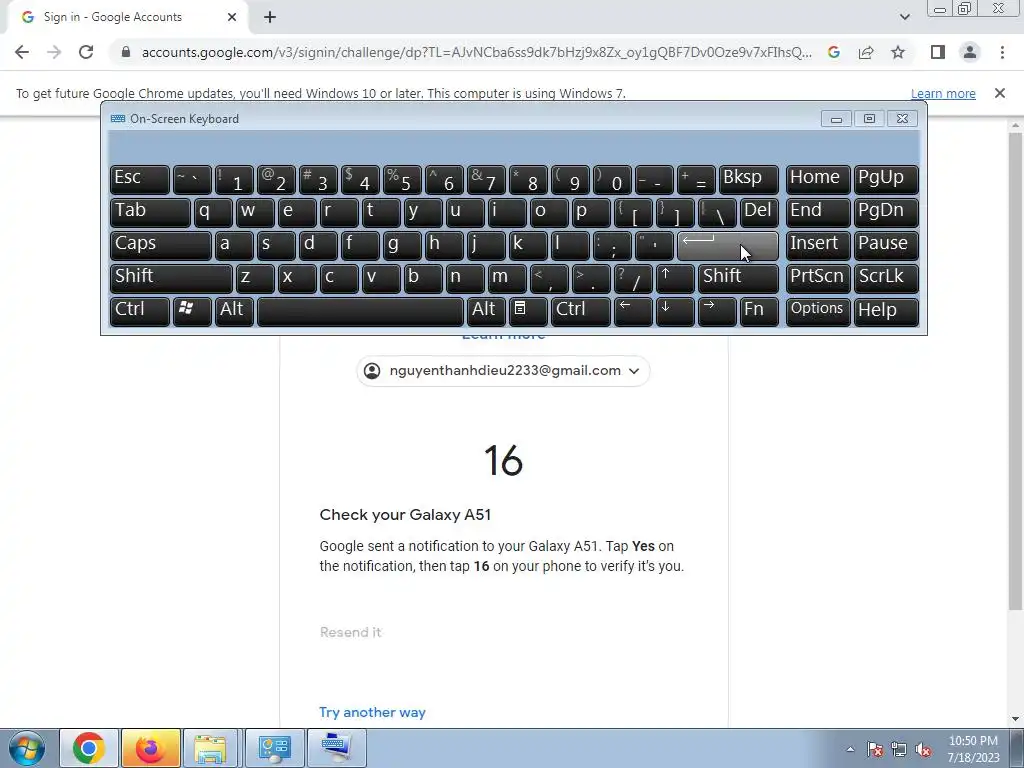The image size is (1024, 768).
Task: Click the Home key
Action: 818,180
